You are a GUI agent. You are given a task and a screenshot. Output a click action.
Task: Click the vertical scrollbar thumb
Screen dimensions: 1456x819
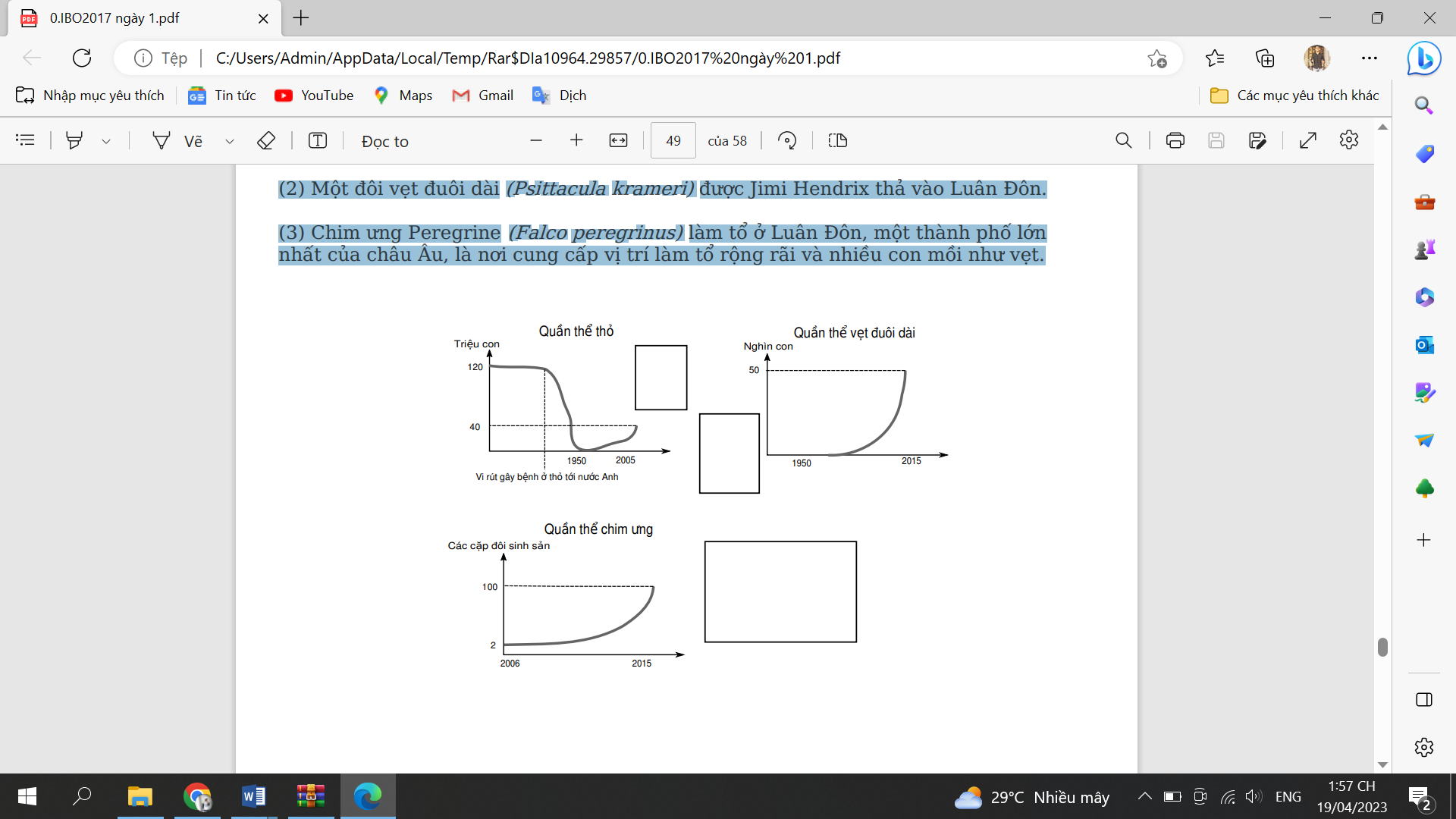(1382, 646)
